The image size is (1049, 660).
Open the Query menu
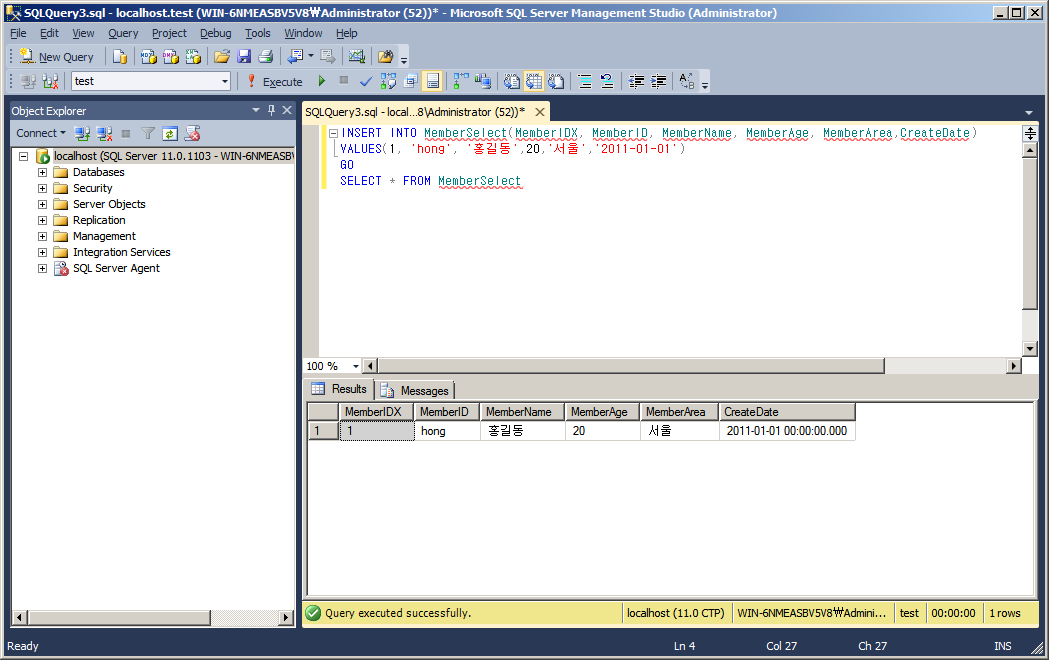tap(123, 33)
